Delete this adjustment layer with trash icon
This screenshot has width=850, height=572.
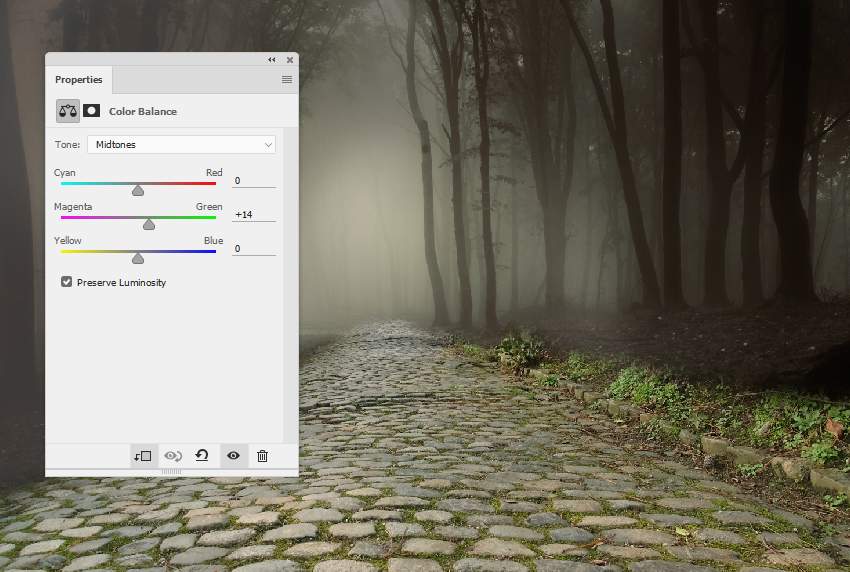pos(262,456)
